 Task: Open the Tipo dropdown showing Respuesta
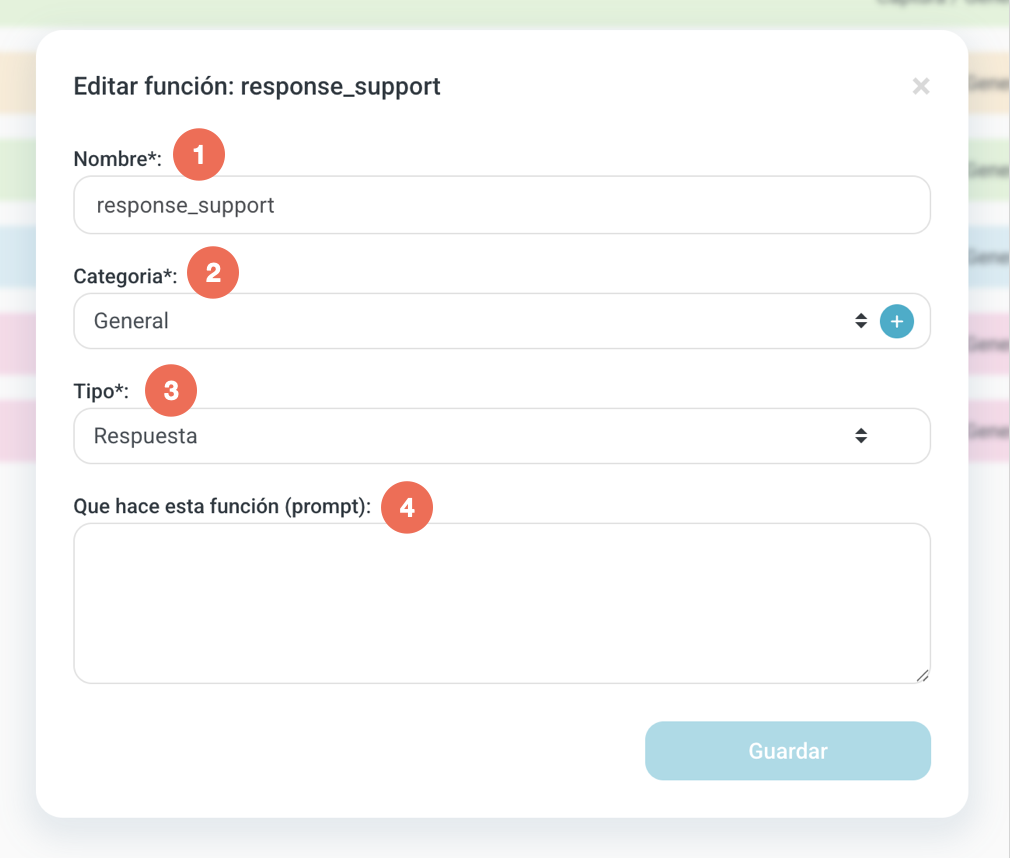pos(460,436)
